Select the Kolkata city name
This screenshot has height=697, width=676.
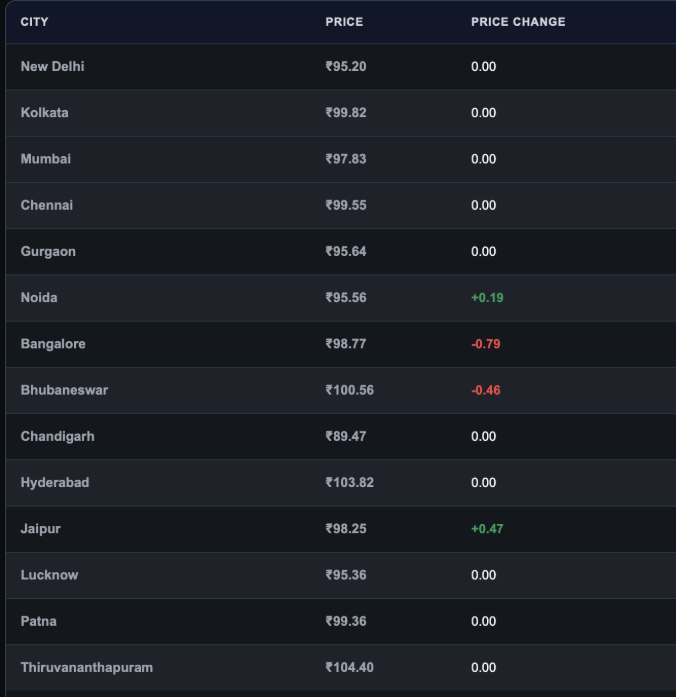pyautogui.click(x=44, y=113)
